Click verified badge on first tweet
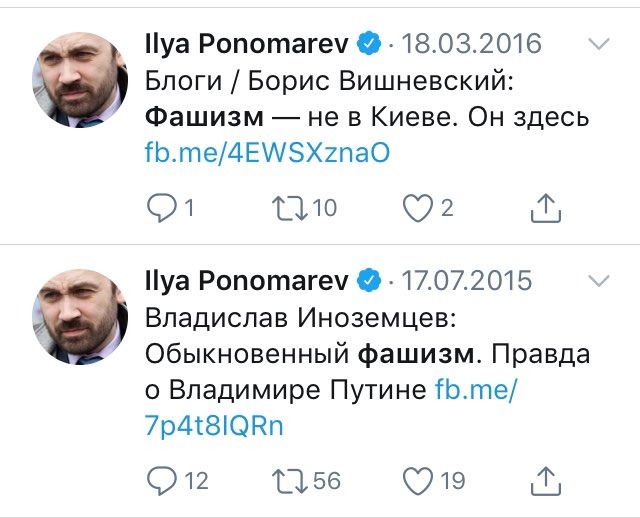This screenshot has width=640, height=518. 369,43
